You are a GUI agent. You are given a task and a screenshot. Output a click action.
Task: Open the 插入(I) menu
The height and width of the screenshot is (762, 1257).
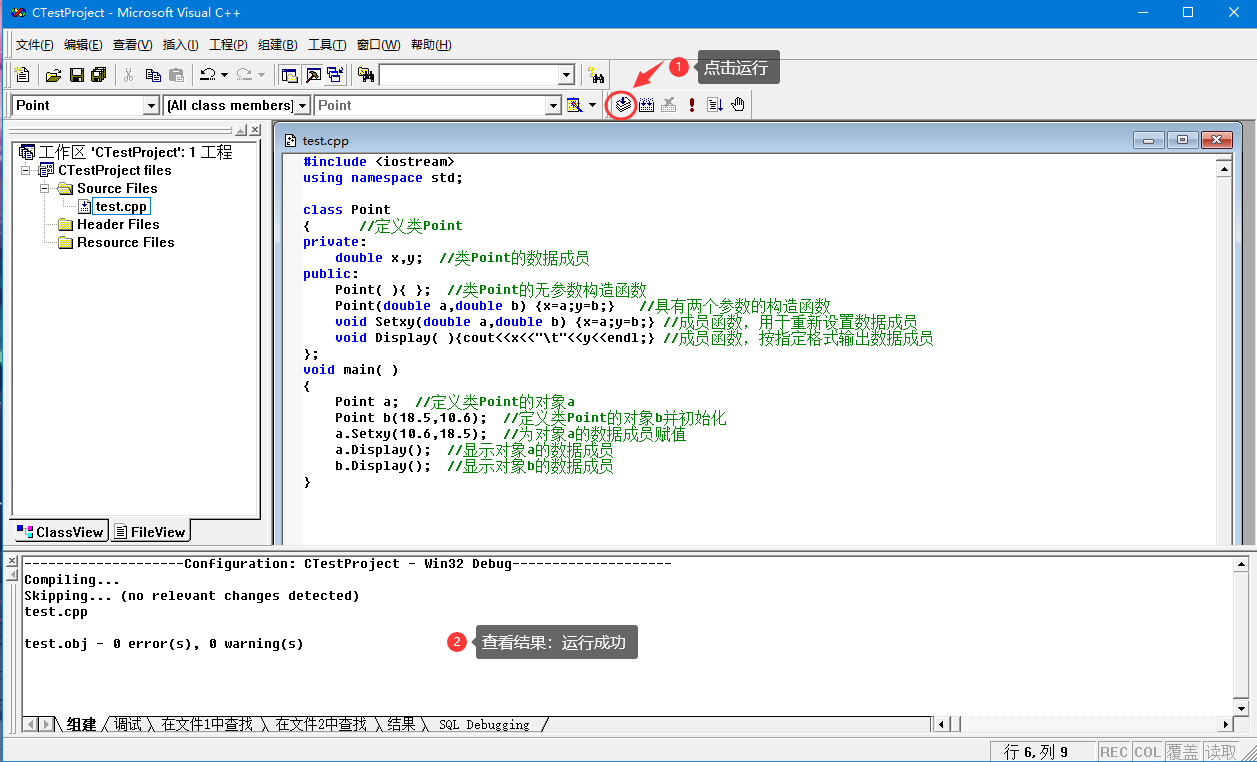(181, 45)
